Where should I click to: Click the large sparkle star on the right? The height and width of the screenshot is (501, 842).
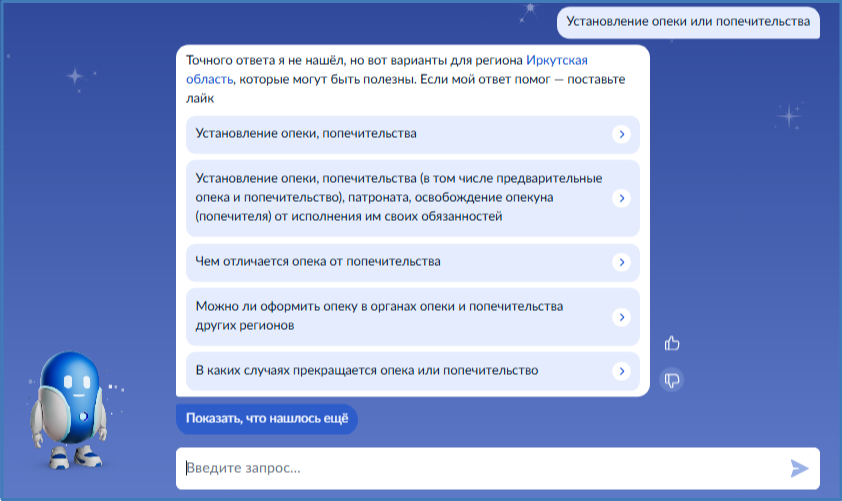[x=789, y=115]
